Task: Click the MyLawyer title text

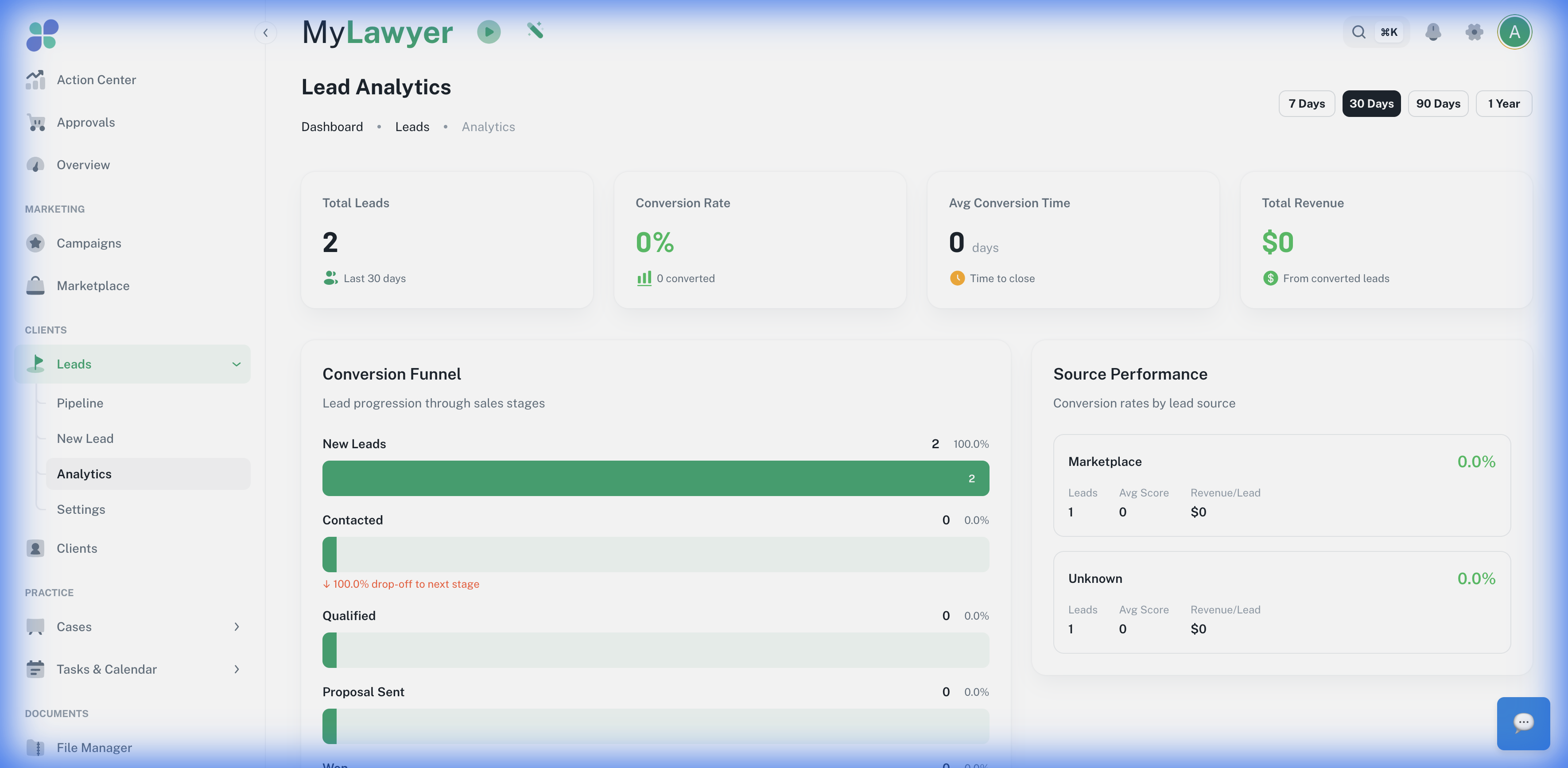Action: 377,32
